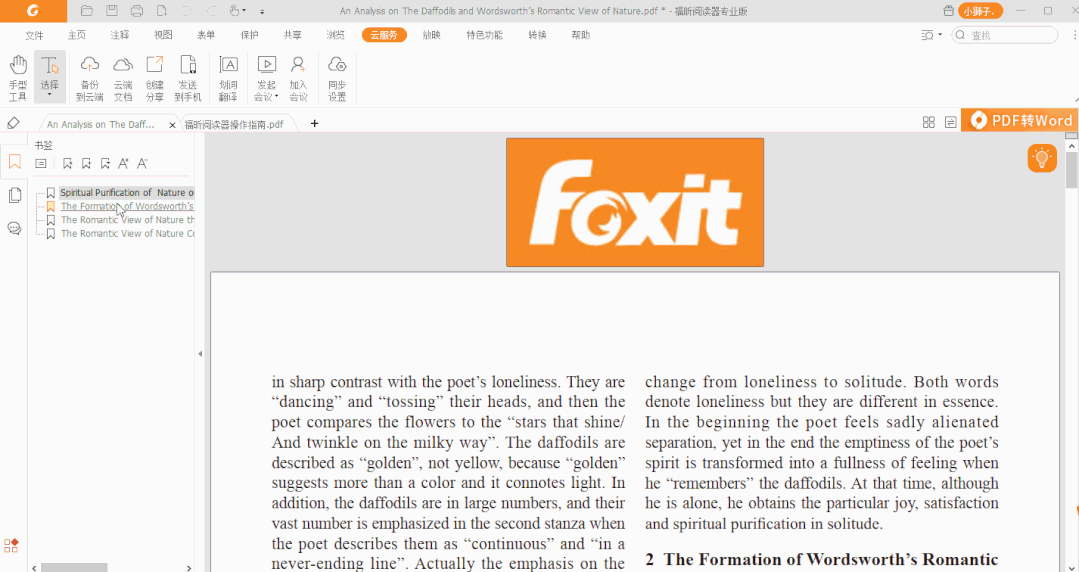Switch to 福昕阅读器操作指南.pdf document tab
1079x572 pixels.
(234, 124)
